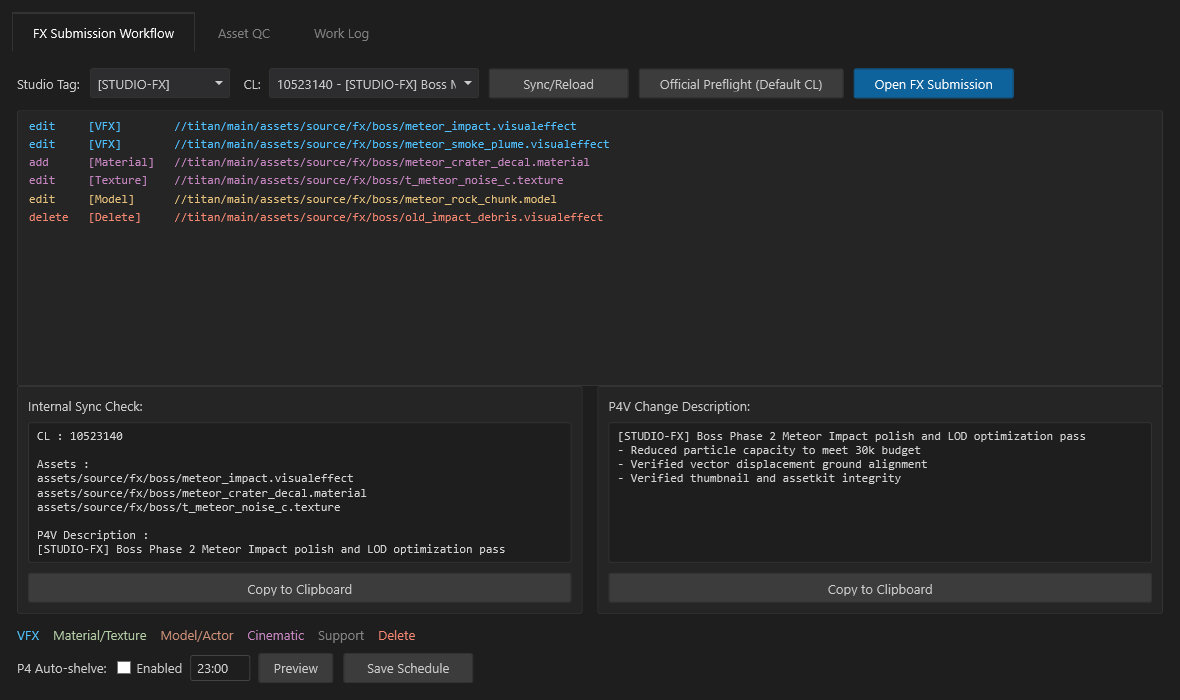This screenshot has width=1180, height=700.
Task: Click the Model/Actor legend label
Action: pyautogui.click(x=197, y=635)
